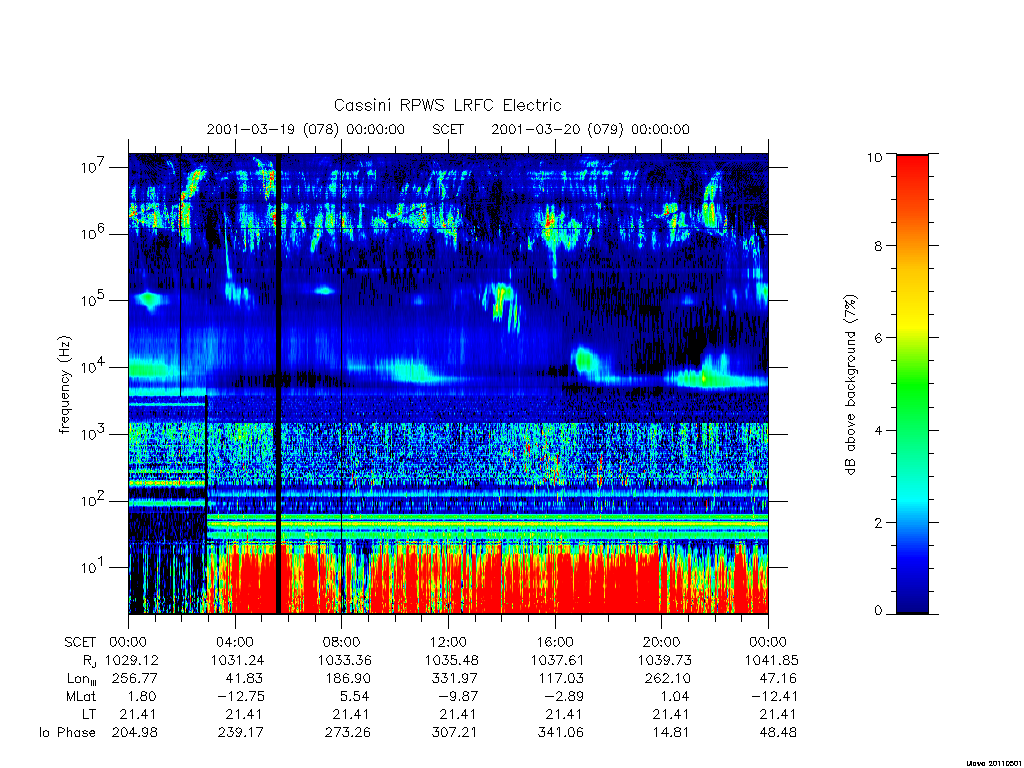Select end timestamp '2001-03-20 (079) 00:00:00'
Screen dimensions: 1024x768
590,129
